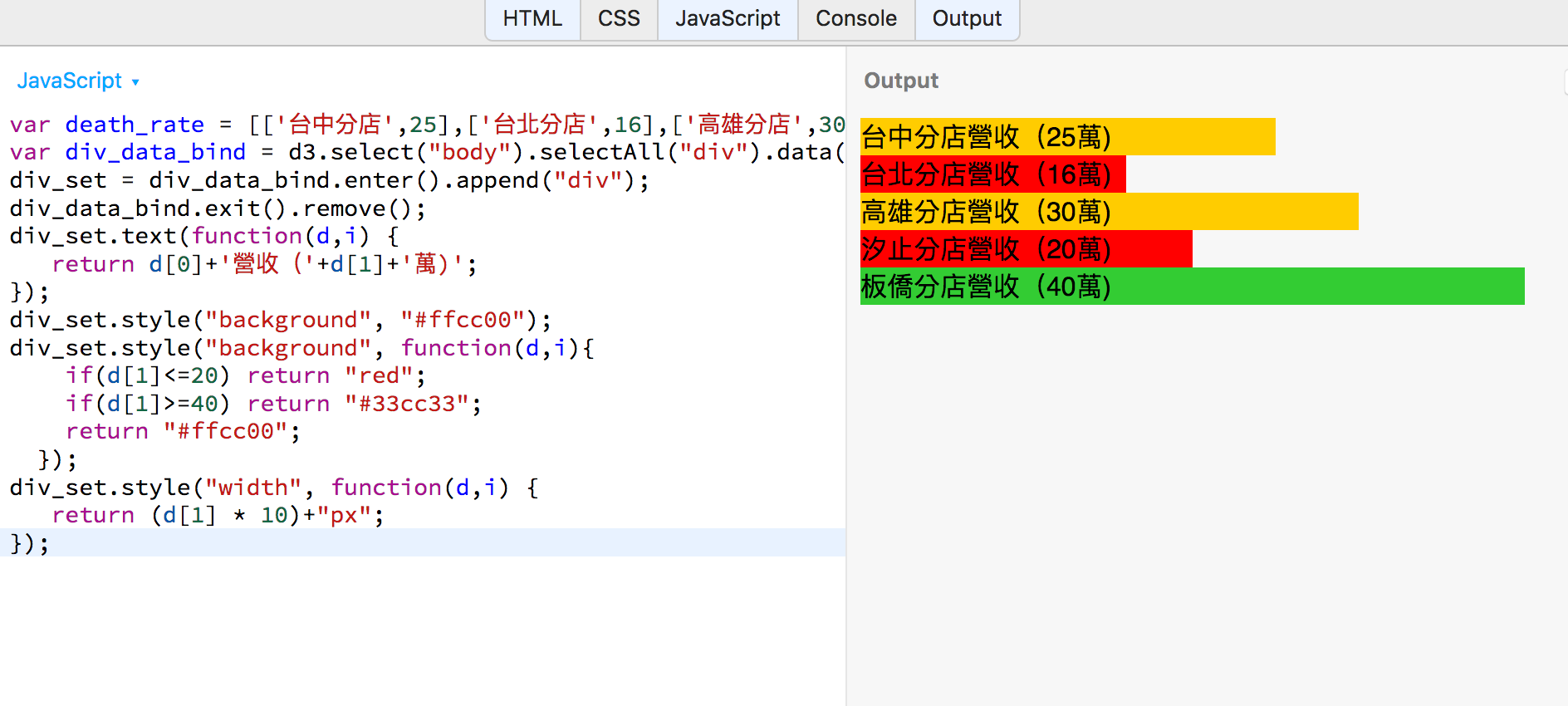Toggle the Console panel tab

click(x=856, y=19)
